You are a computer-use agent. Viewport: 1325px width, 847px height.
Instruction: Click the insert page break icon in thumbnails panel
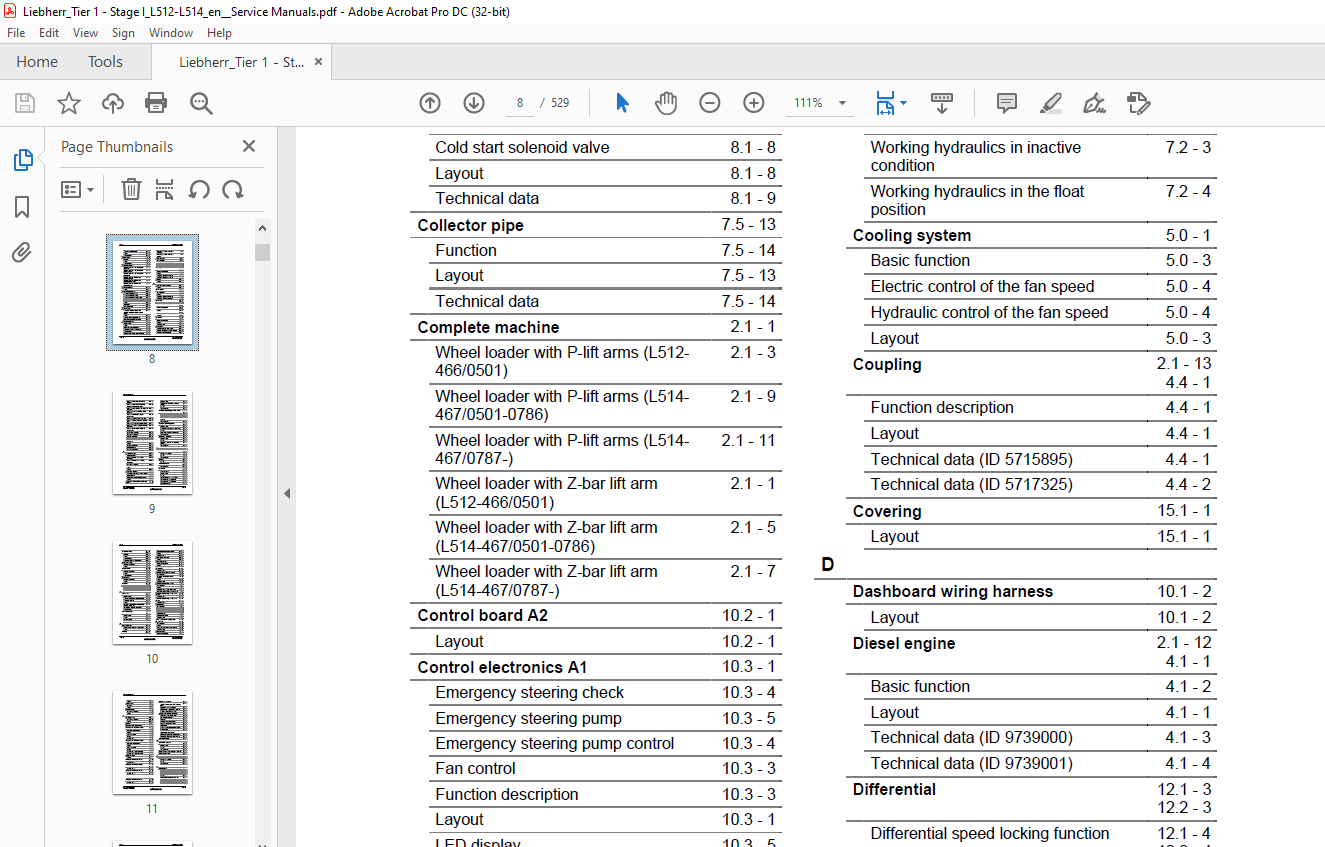(165, 189)
